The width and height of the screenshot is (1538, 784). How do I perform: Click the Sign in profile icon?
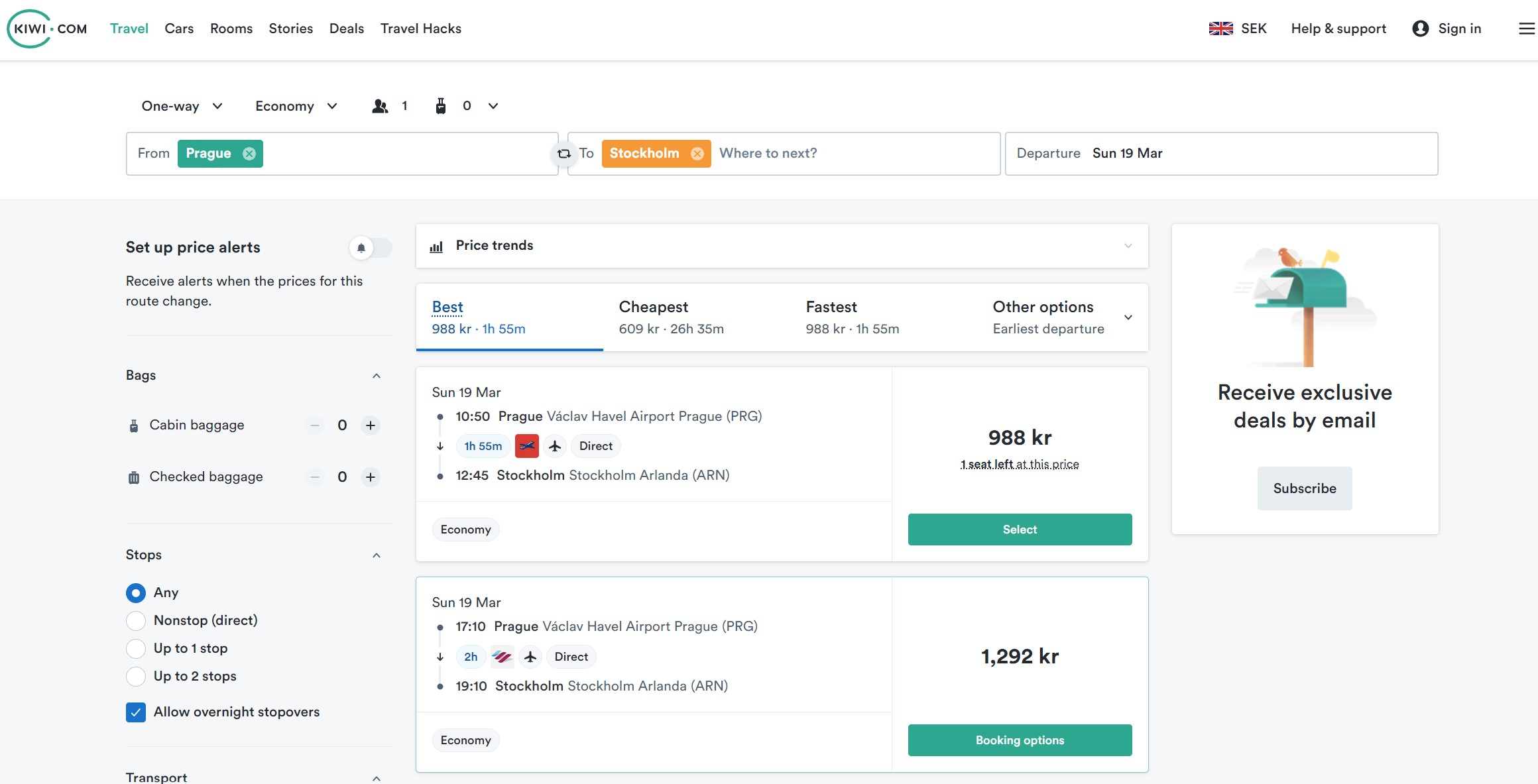click(1420, 28)
